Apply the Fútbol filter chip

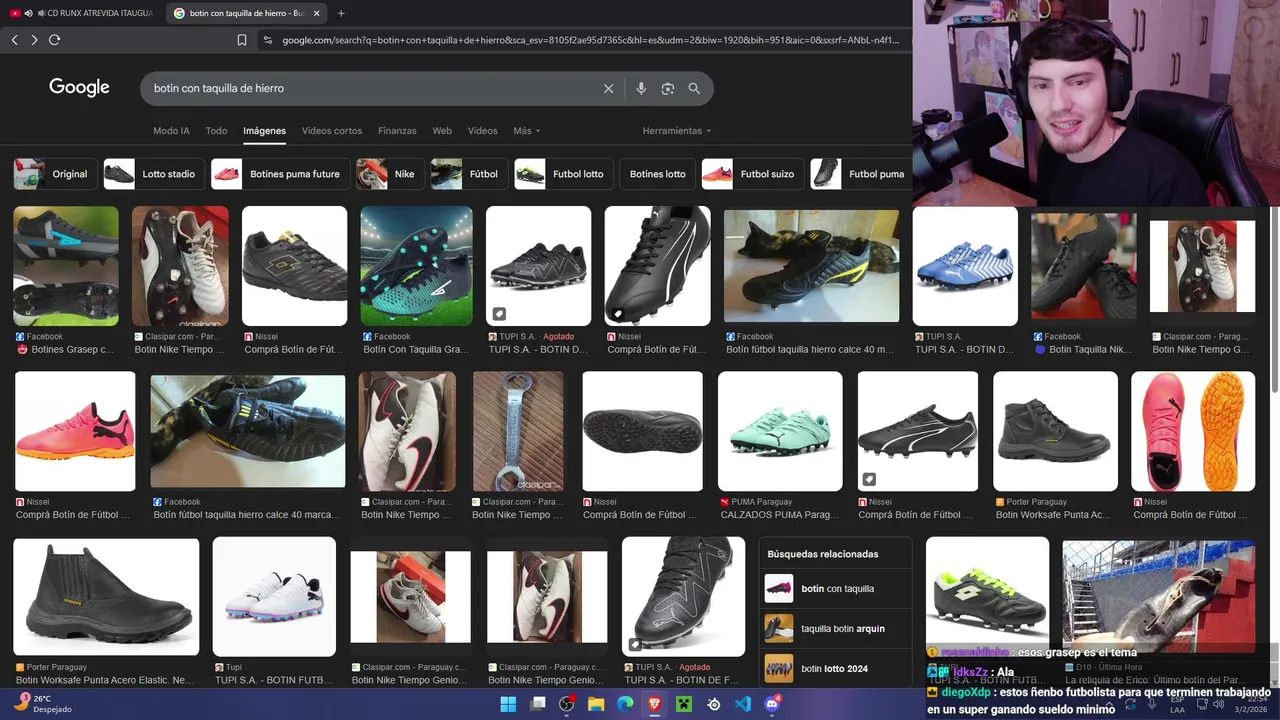tap(469, 174)
